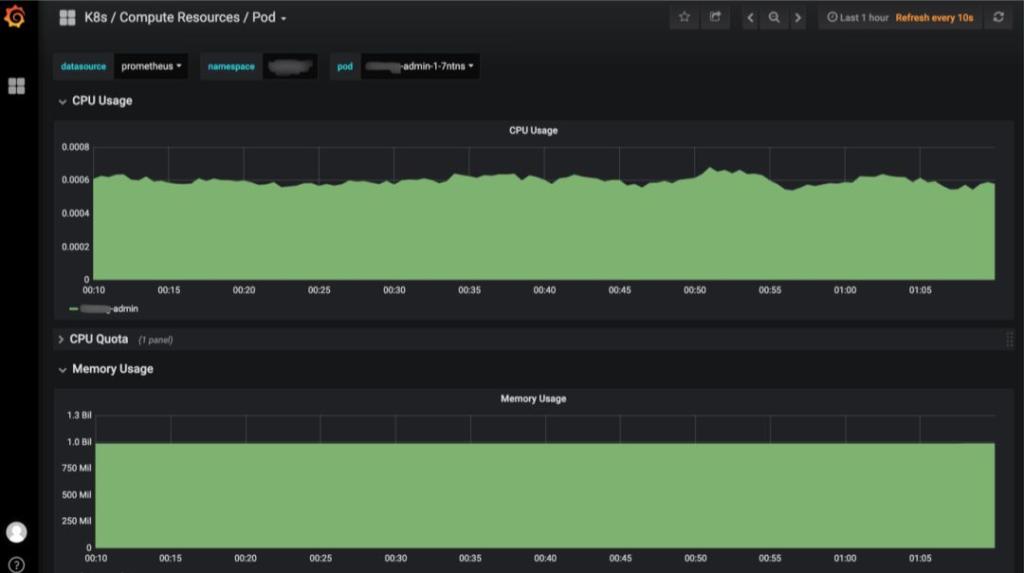Shift time range backward with left arrow
The image size is (1024, 573).
(x=750, y=18)
